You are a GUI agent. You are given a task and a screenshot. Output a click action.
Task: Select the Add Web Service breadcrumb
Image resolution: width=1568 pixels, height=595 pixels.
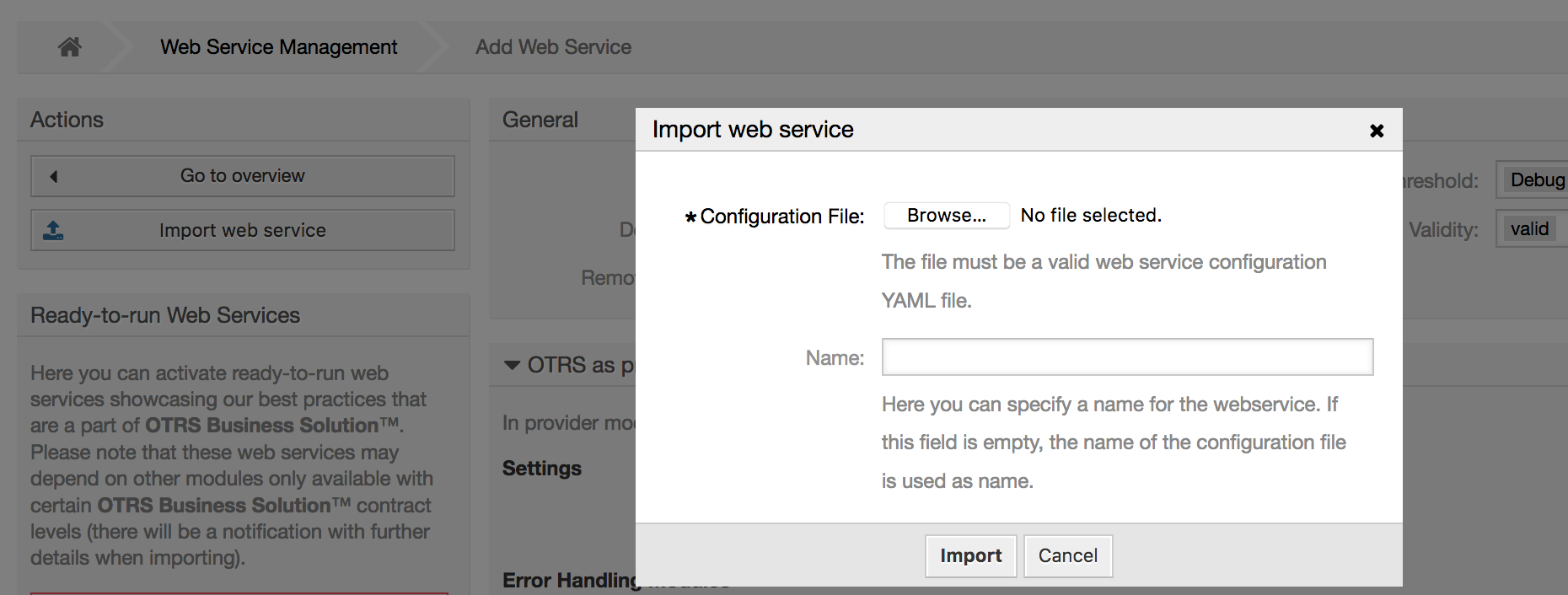(553, 47)
